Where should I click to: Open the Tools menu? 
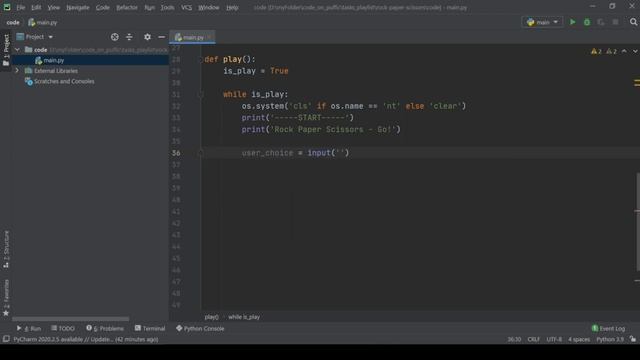tap(167, 7)
